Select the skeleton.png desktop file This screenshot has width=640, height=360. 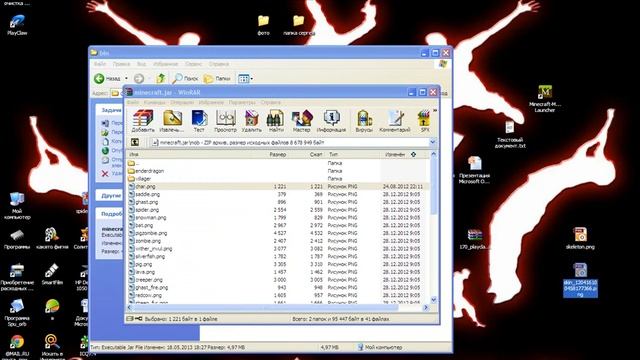pos(580,238)
